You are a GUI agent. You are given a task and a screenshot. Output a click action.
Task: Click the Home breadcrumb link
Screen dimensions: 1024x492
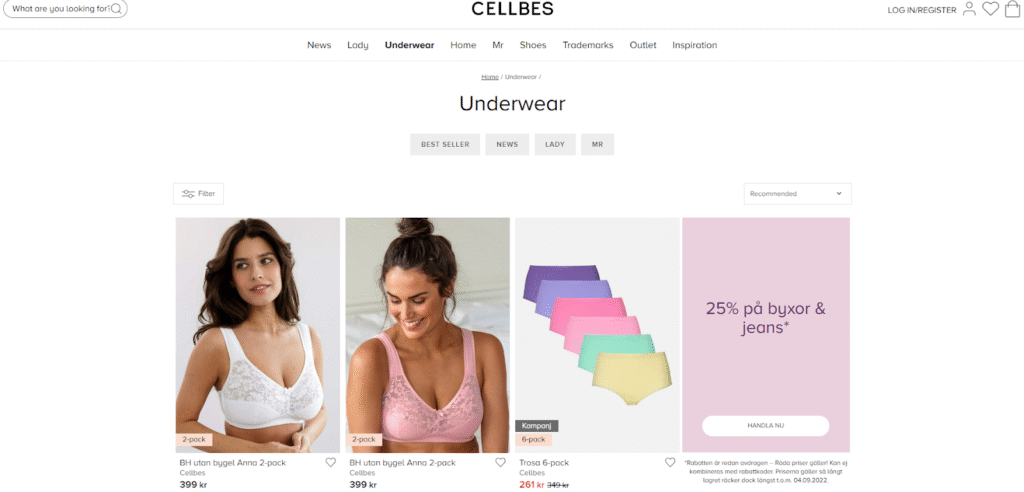(x=490, y=77)
